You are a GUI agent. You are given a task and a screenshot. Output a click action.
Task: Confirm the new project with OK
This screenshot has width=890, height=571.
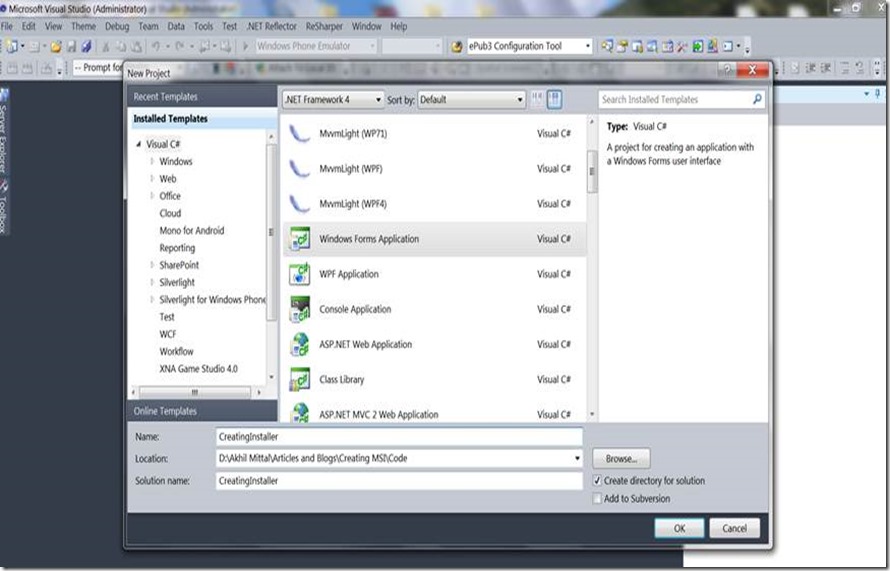pyautogui.click(x=679, y=528)
